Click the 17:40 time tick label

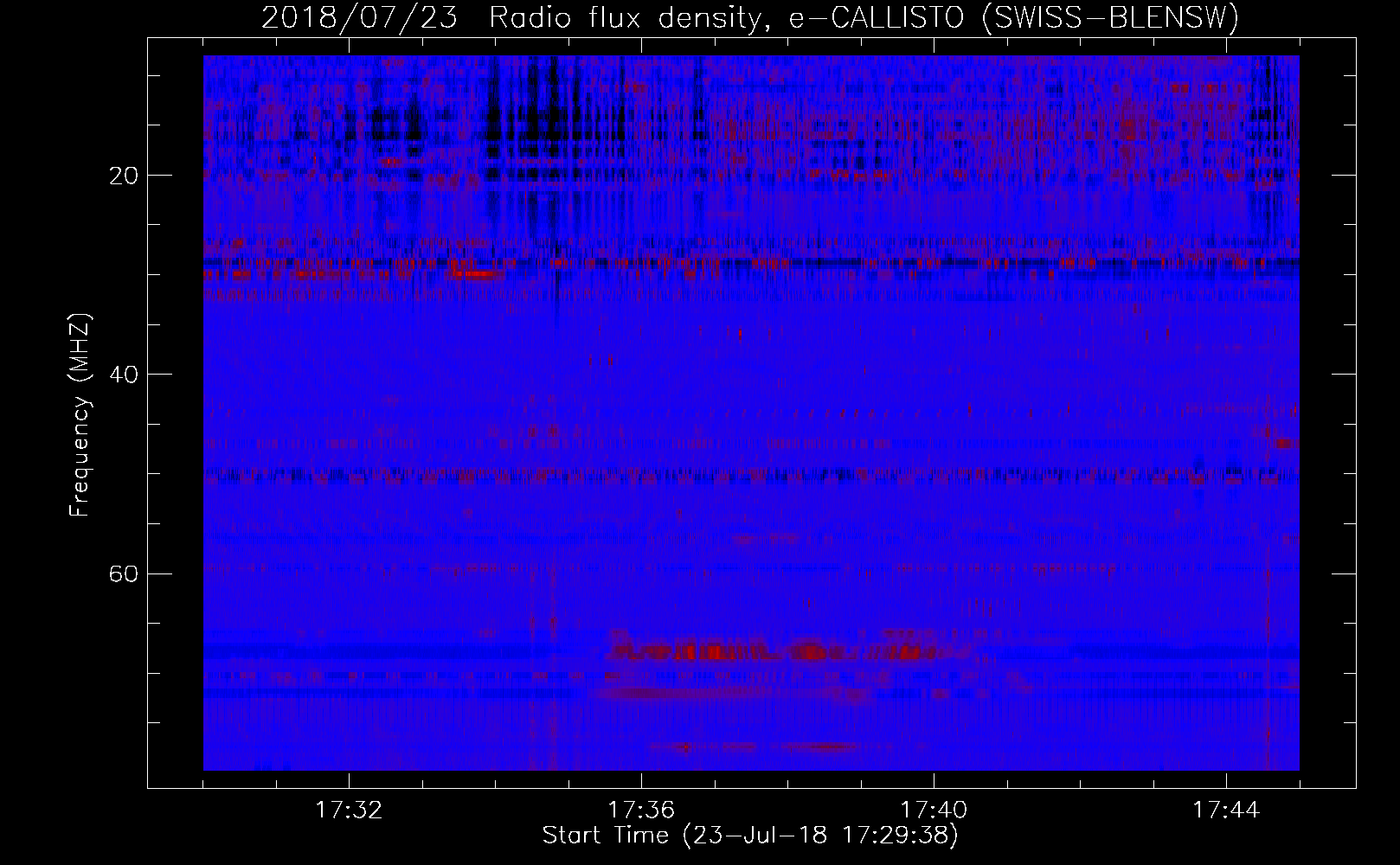[934, 811]
